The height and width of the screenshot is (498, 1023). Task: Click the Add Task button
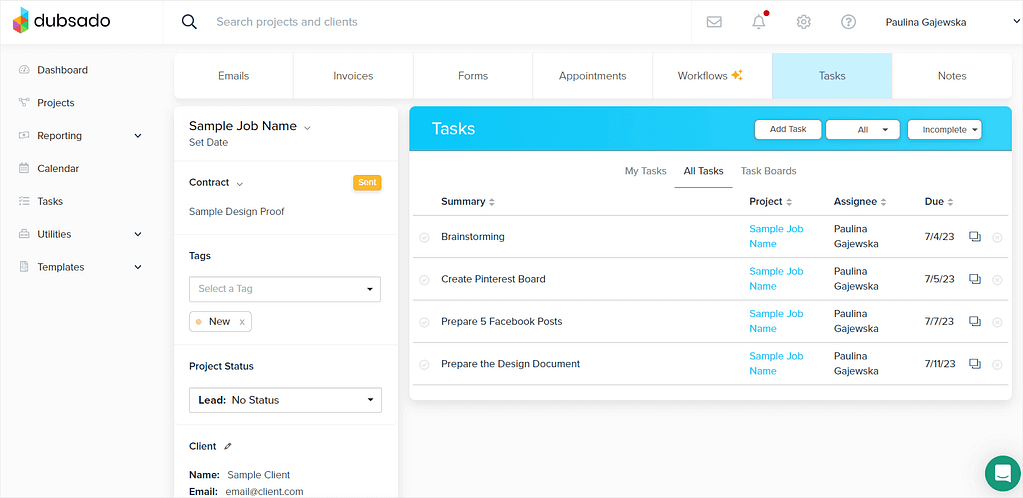(788, 129)
